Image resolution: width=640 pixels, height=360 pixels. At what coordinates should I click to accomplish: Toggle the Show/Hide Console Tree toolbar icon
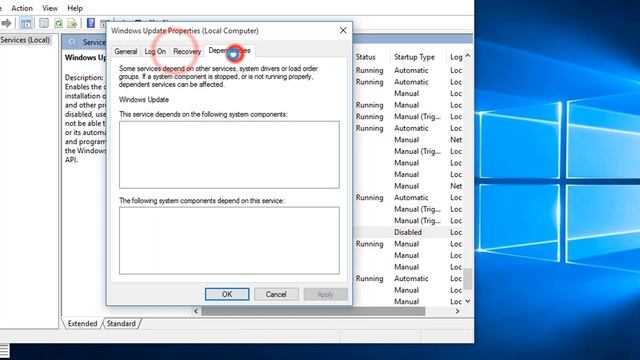[x=26, y=23]
